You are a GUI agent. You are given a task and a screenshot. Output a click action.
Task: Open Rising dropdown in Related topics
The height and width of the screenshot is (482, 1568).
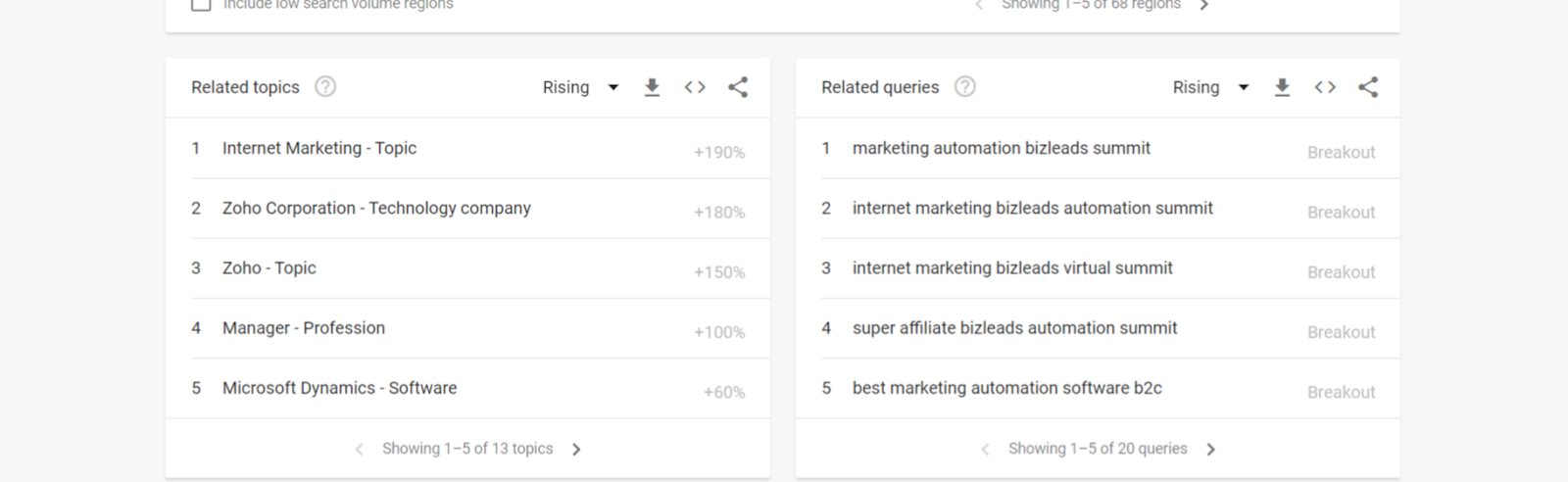tap(580, 87)
